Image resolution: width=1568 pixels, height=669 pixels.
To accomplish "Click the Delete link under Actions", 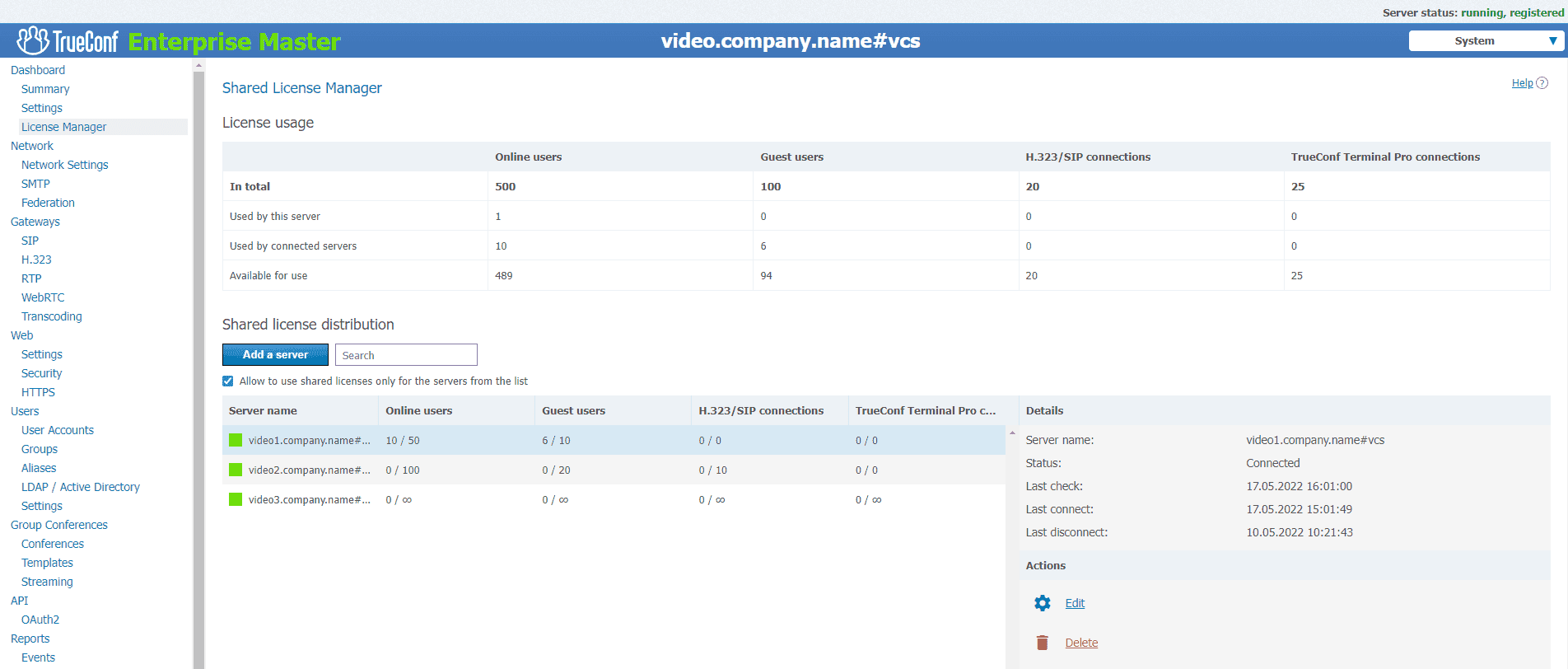I will 1081,643.
